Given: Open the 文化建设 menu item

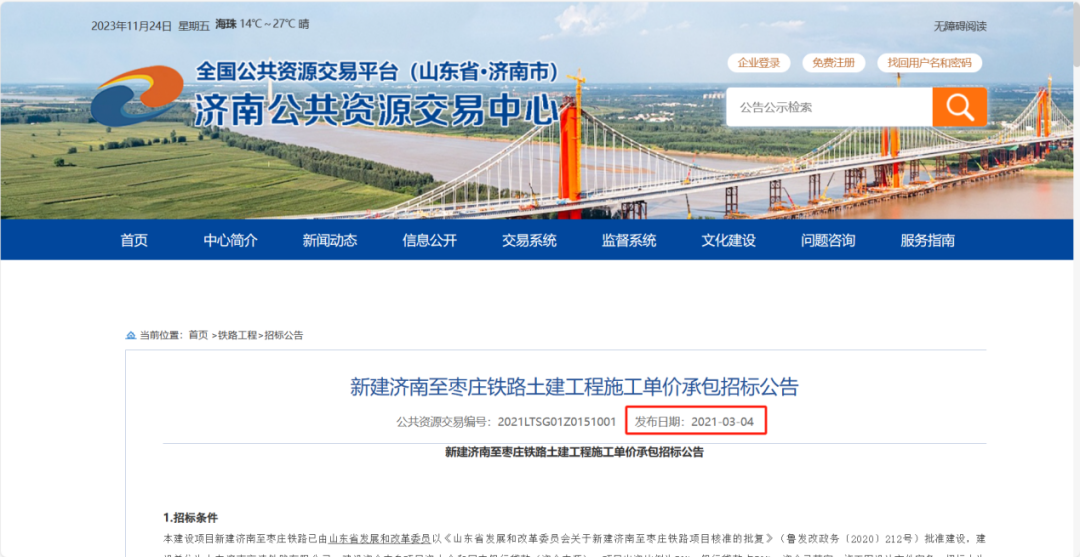Looking at the screenshot, I should [x=729, y=240].
